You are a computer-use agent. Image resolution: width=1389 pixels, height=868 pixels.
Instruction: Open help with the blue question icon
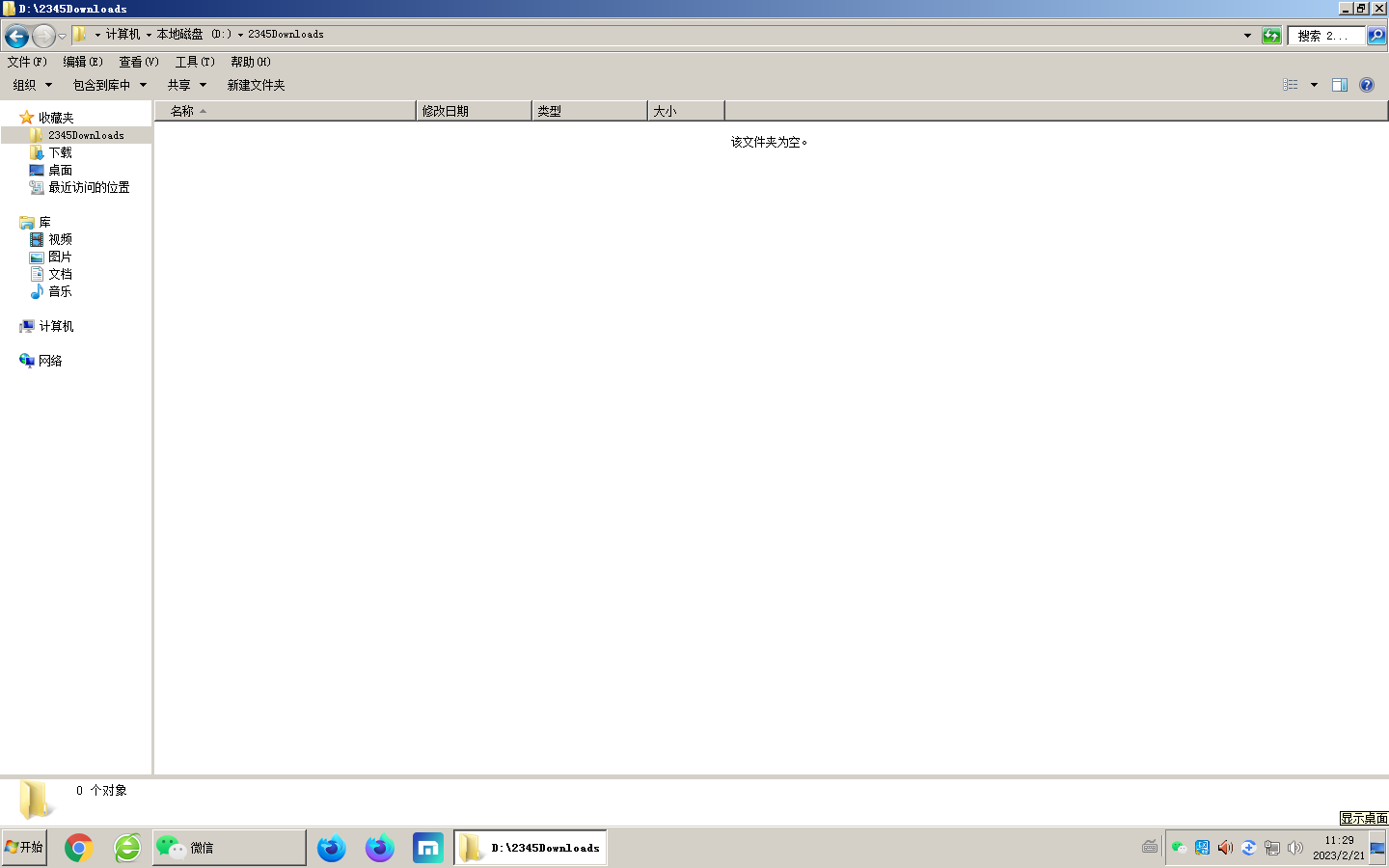point(1367,85)
